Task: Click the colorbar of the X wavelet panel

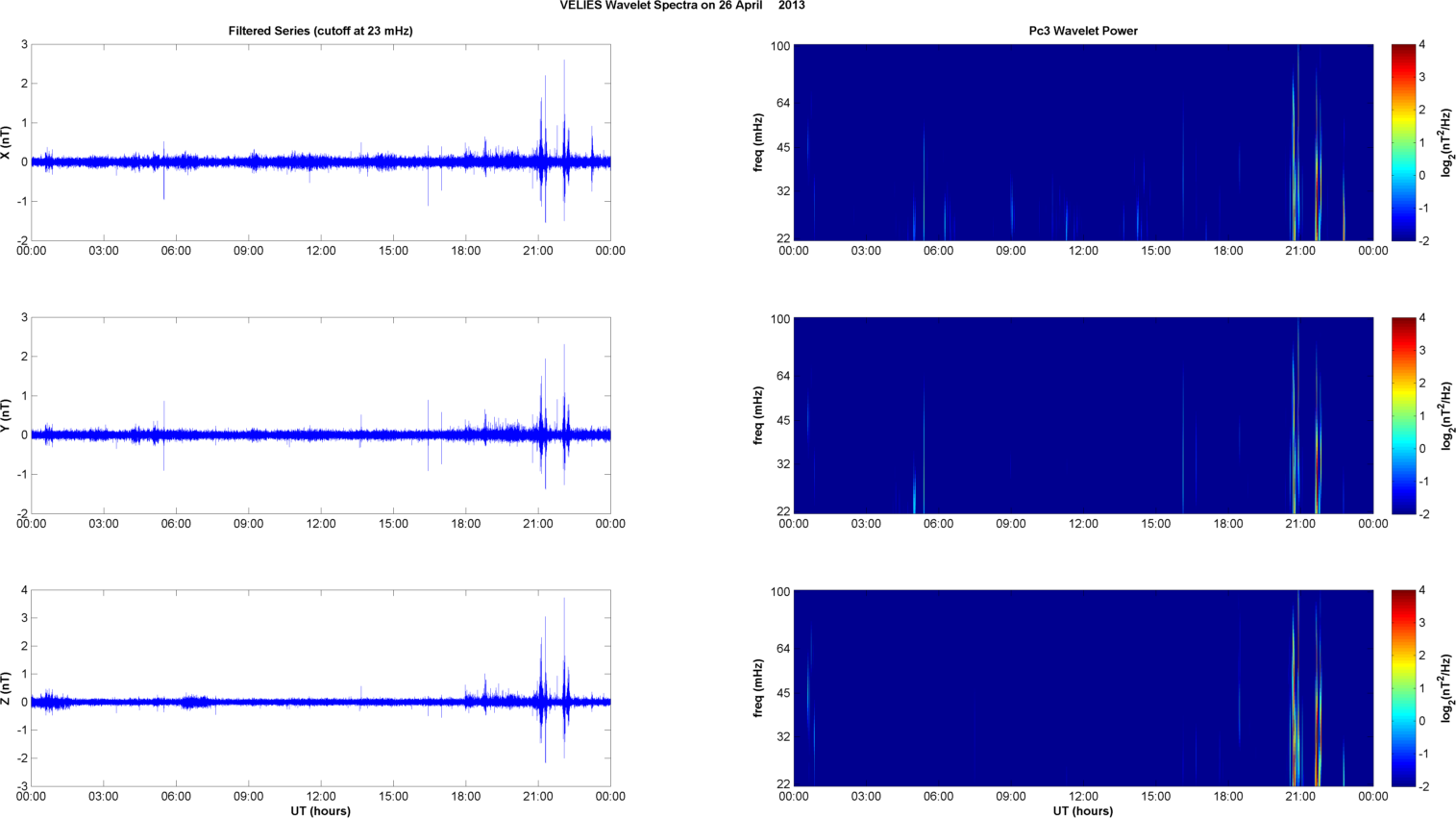Action: click(1403, 142)
